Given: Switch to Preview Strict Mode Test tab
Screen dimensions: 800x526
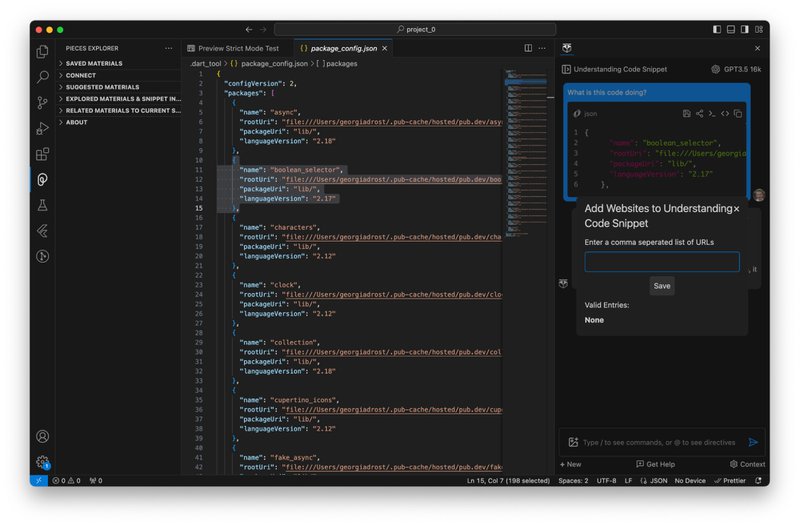Looking at the screenshot, I should [x=238, y=48].
